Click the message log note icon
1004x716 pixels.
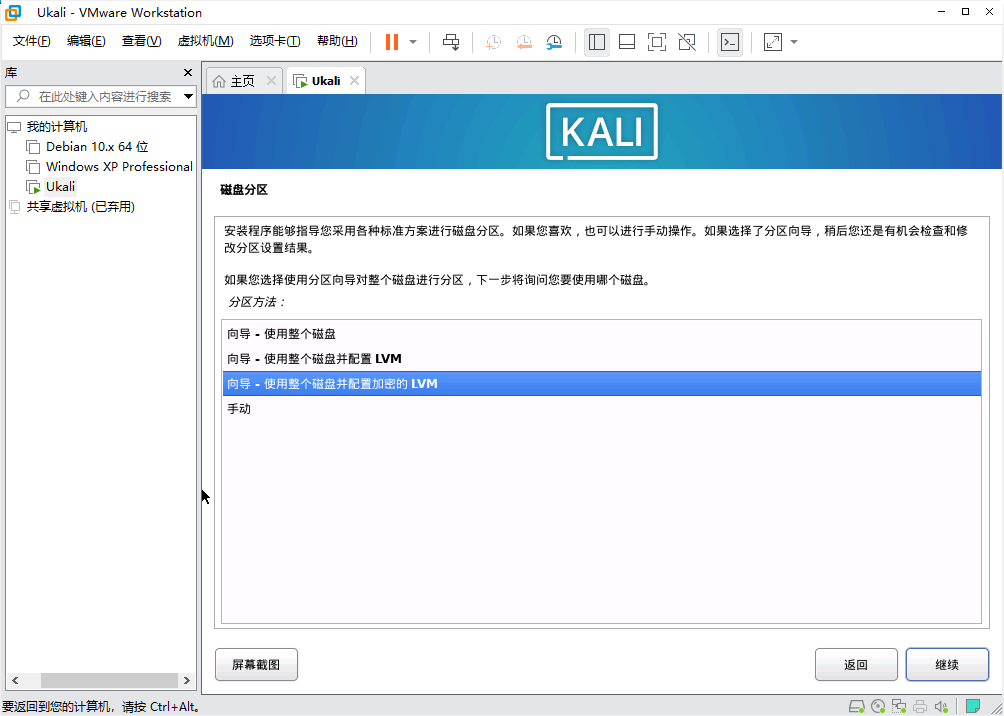click(x=974, y=706)
